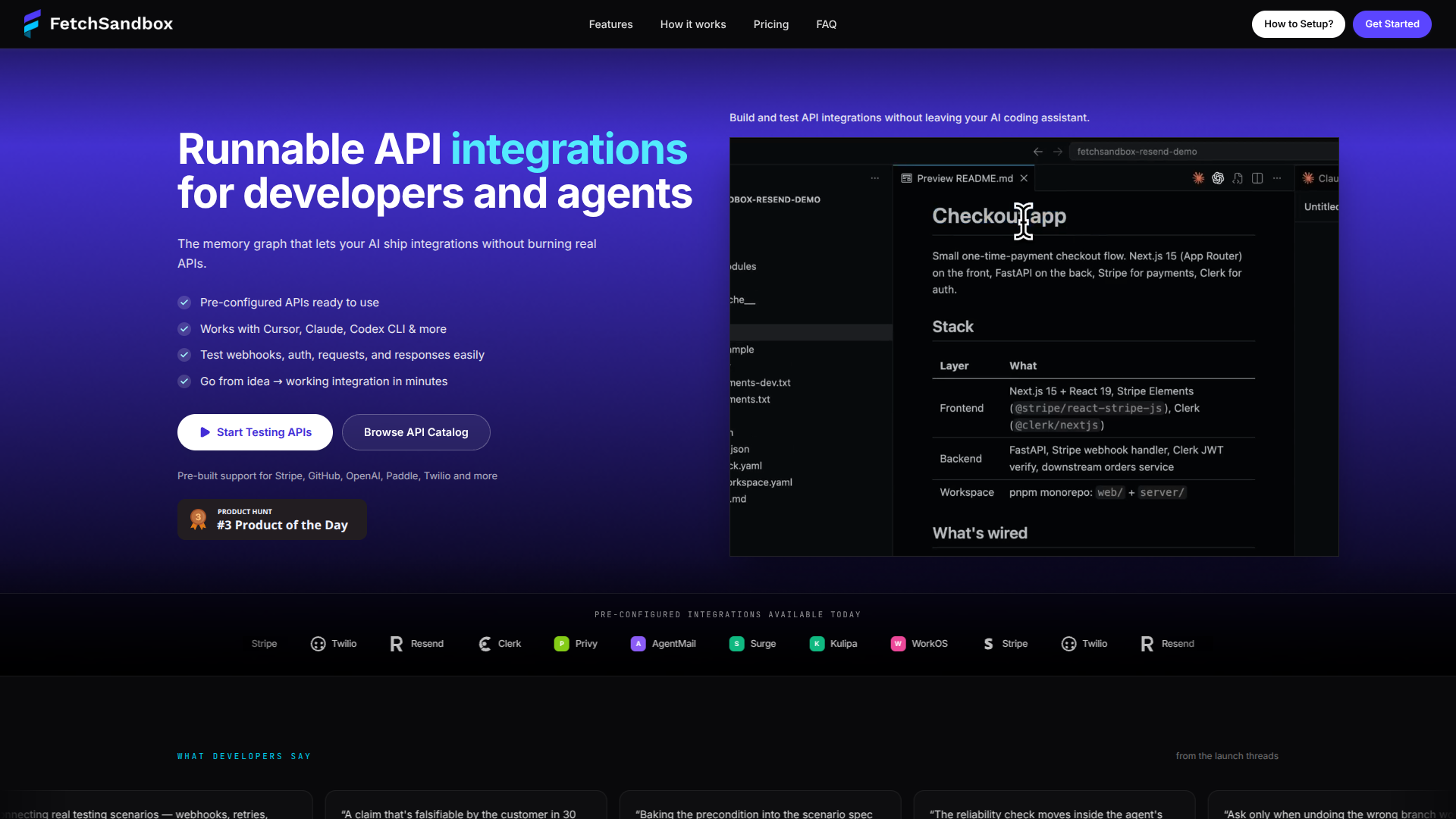Screen dimensions: 1456x819
Task: Click the testimonial card starting "Baking the precondition"
Action: pos(760,805)
